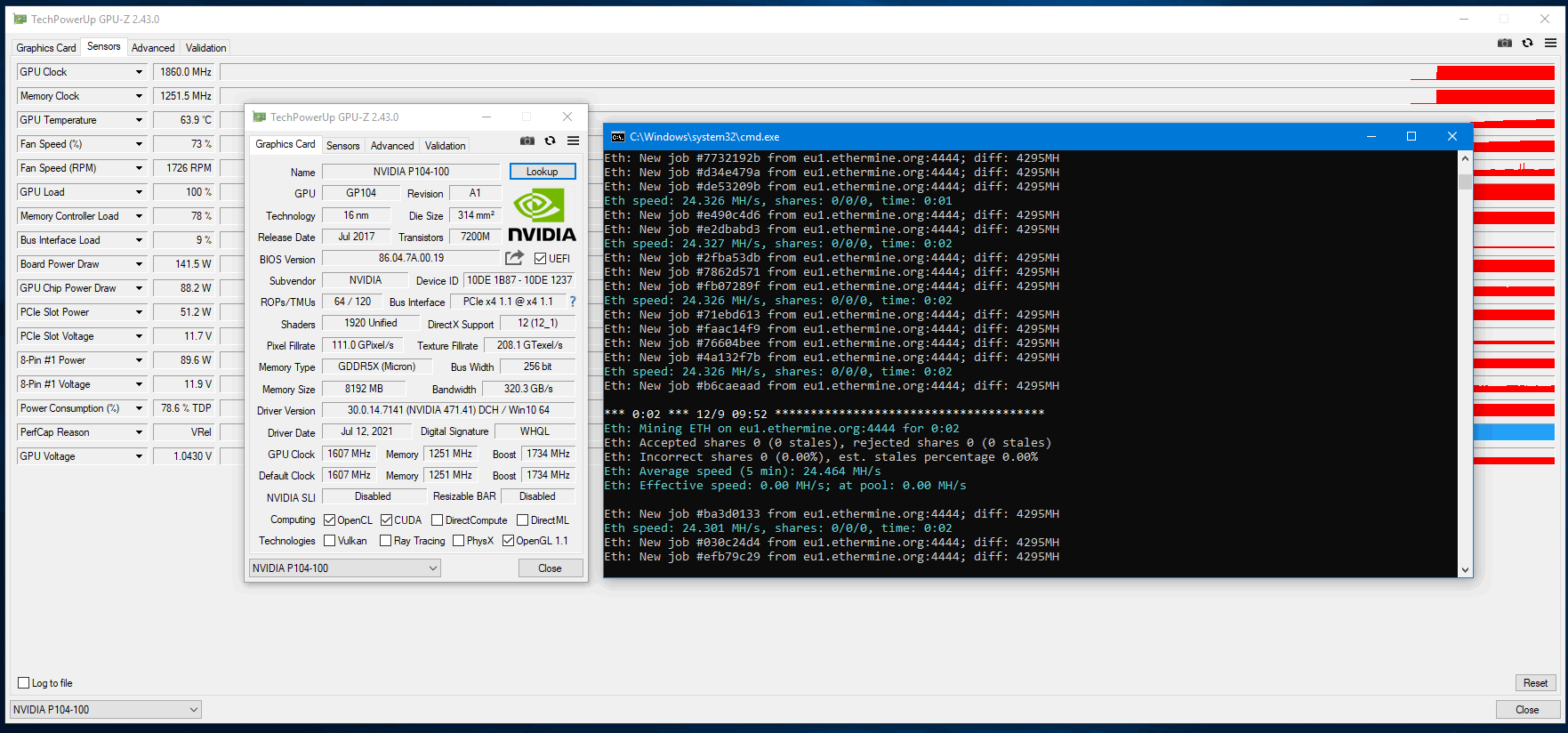The height and width of the screenshot is (733, 1568).
Task: Open GPU Temperature sensor dropdown
Action: [x=139, y=120]
